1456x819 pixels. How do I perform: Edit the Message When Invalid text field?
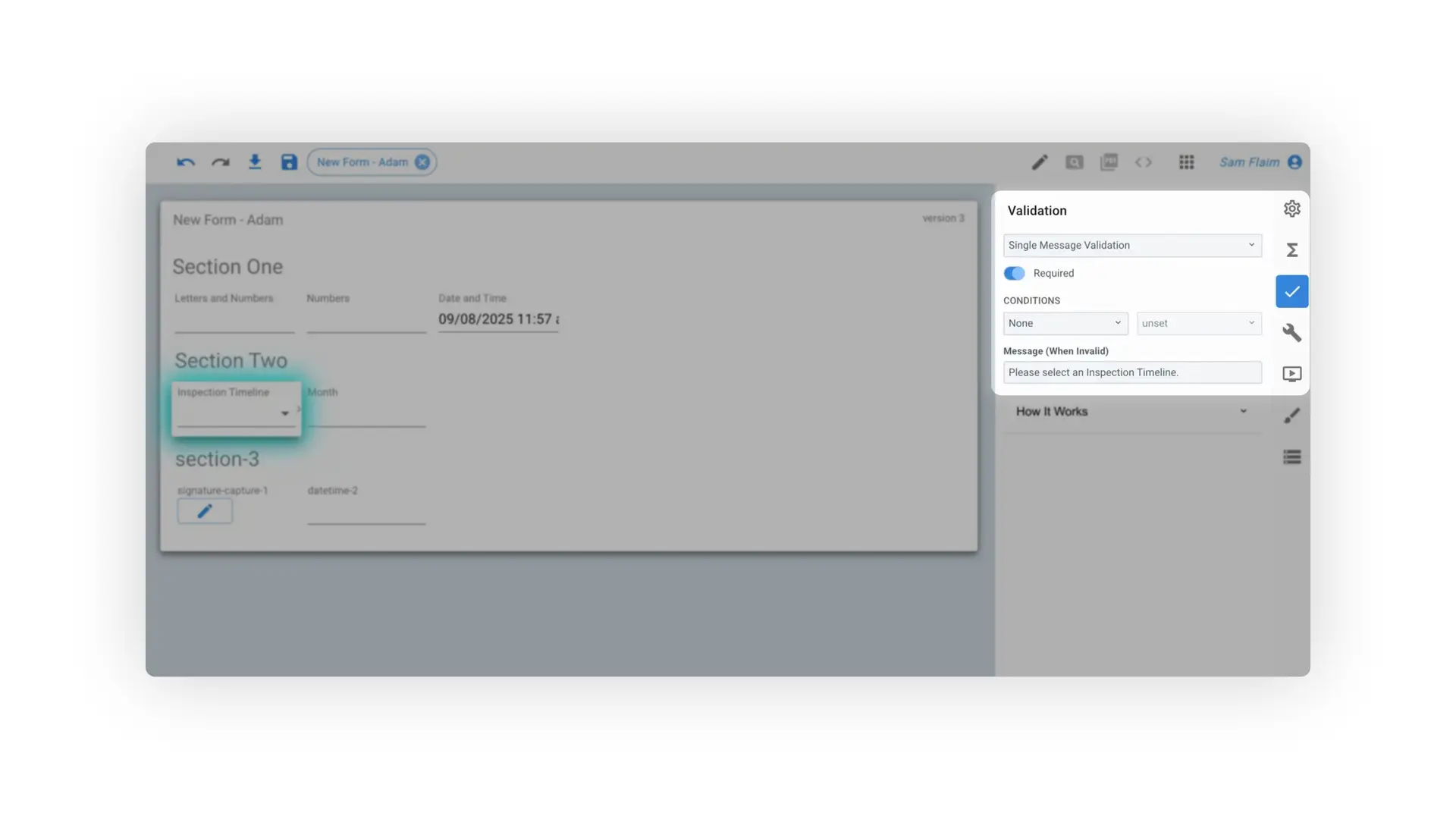point(1132,372)
